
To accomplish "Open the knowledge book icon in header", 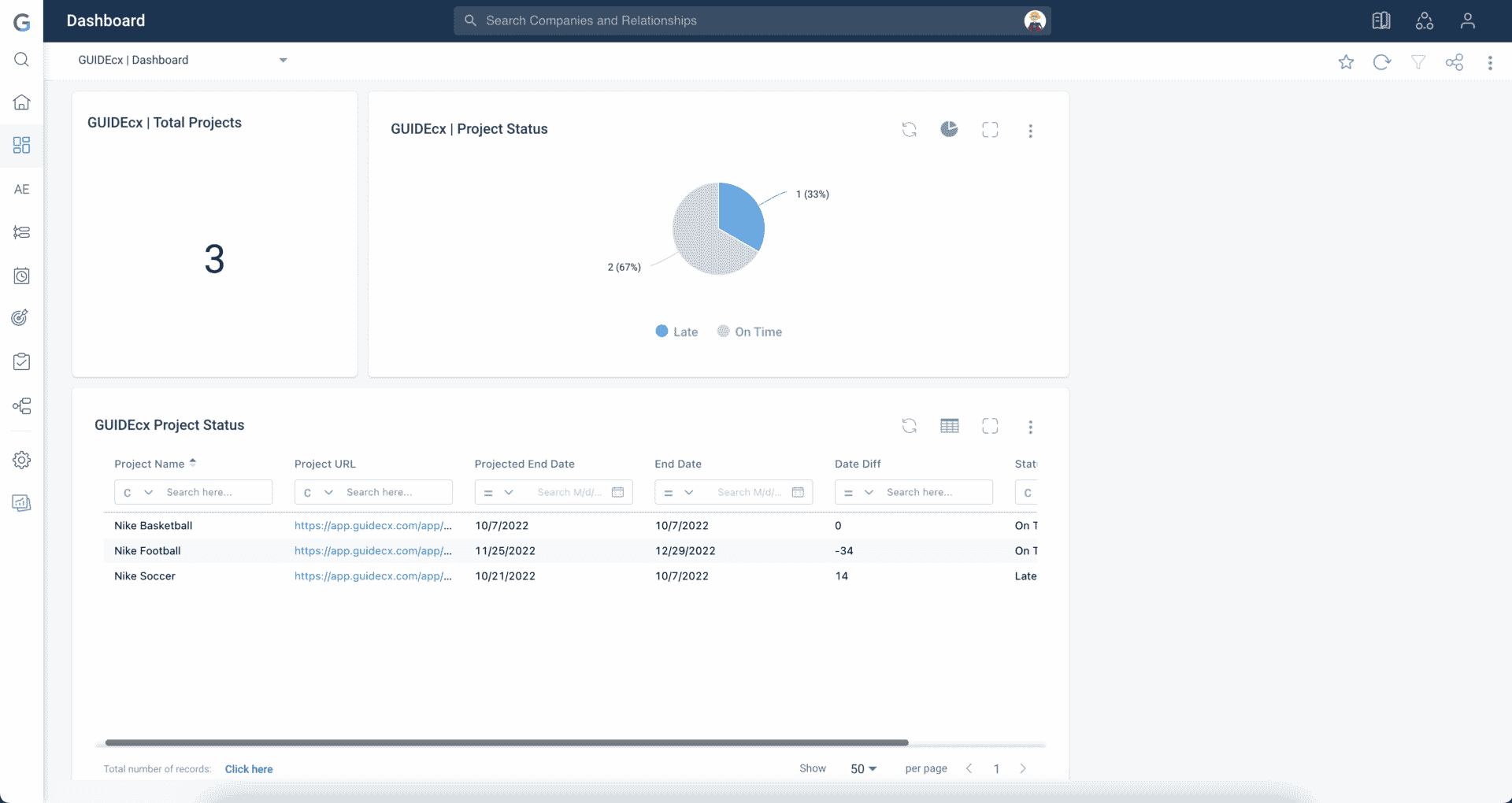I will 1381,21.
